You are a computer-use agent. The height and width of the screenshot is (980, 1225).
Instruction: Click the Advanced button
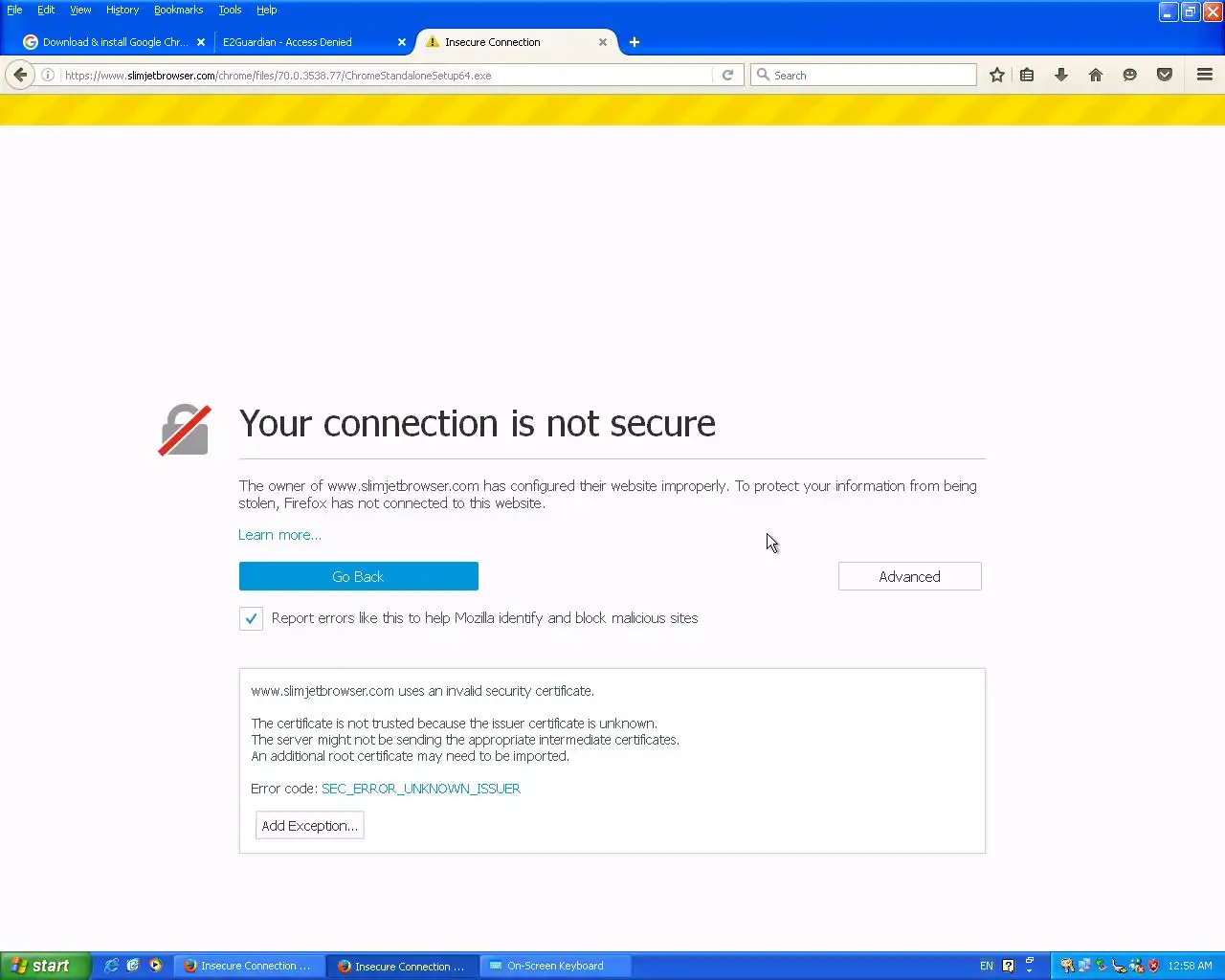click(x=909, y=576)
